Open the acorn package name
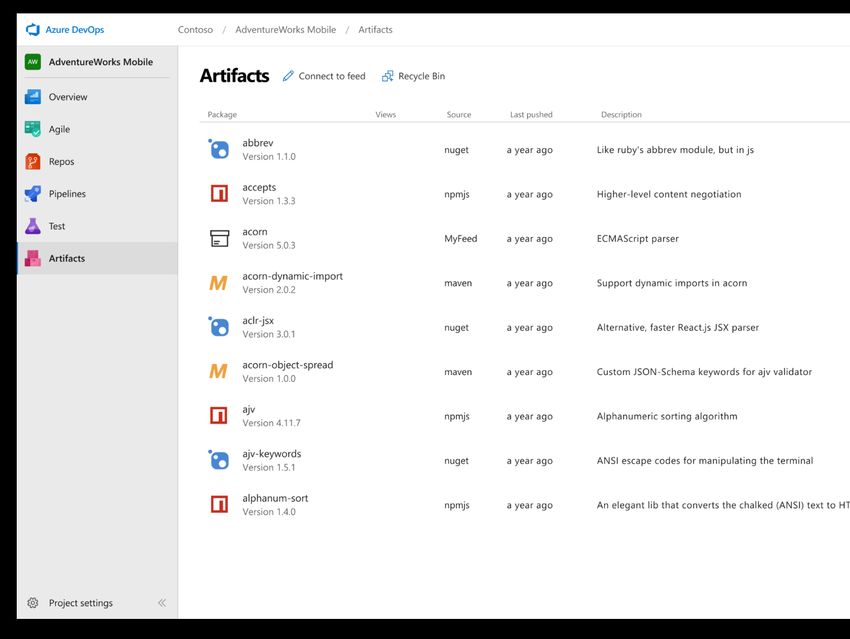This screenshot has width=850, height=639. 255,231
